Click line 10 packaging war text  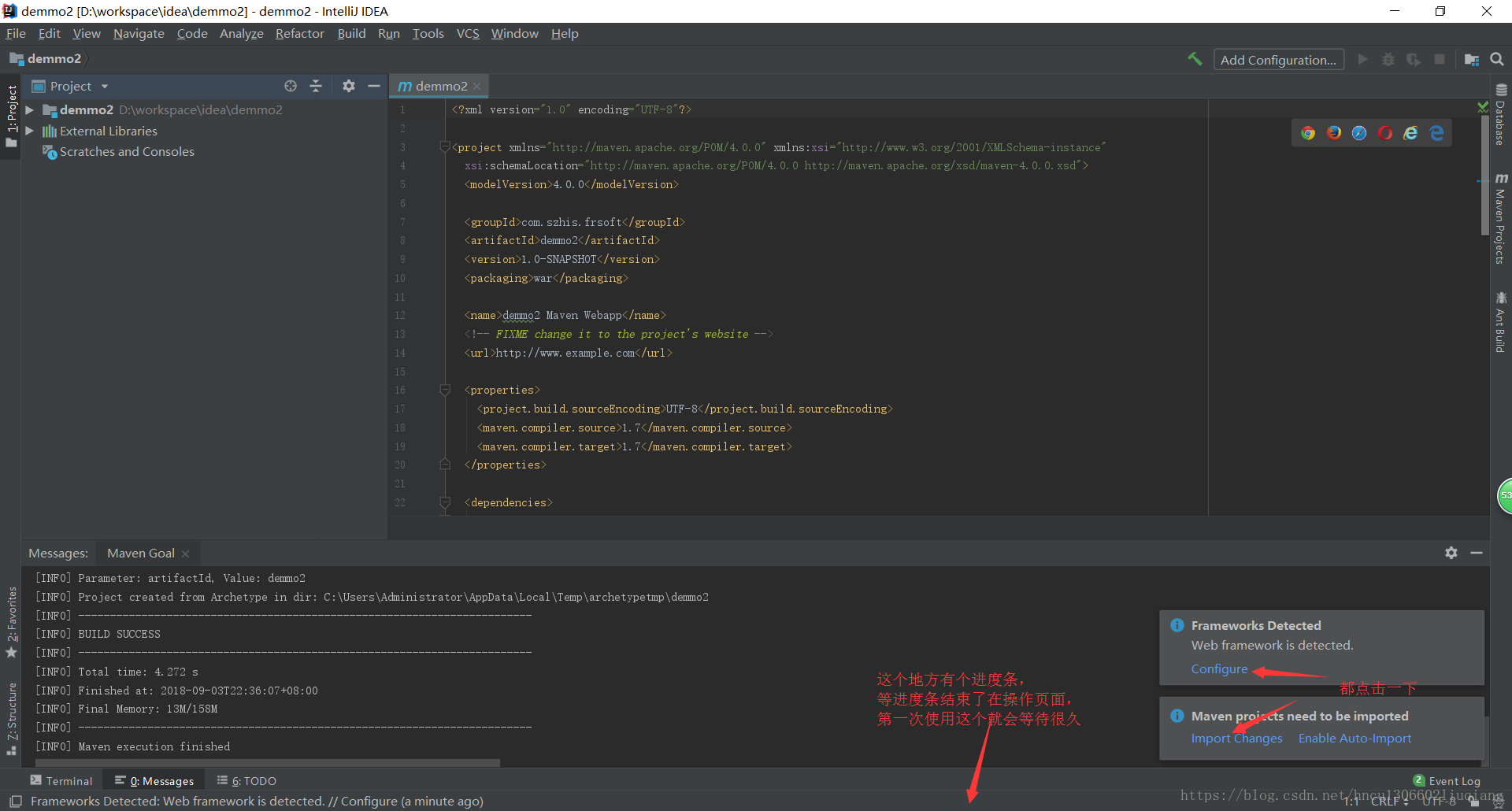point(546,278)
